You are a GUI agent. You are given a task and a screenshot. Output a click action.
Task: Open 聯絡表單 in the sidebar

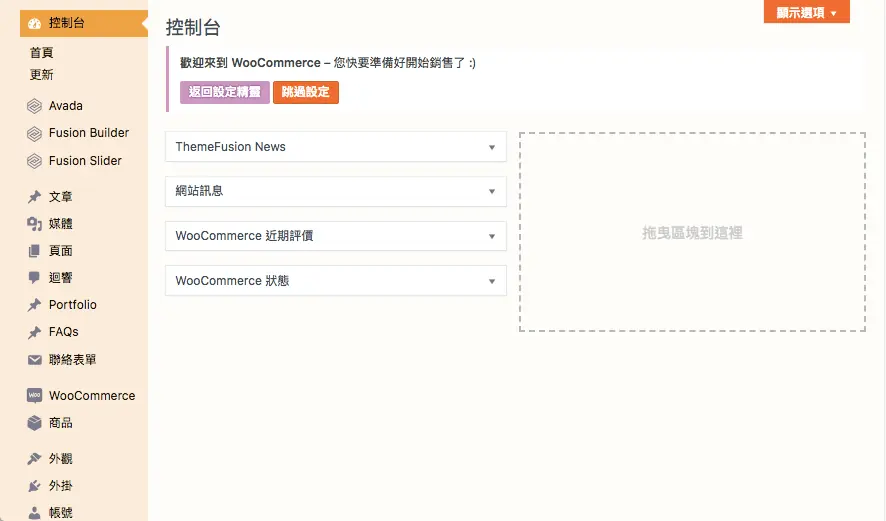tap(72, 360)
